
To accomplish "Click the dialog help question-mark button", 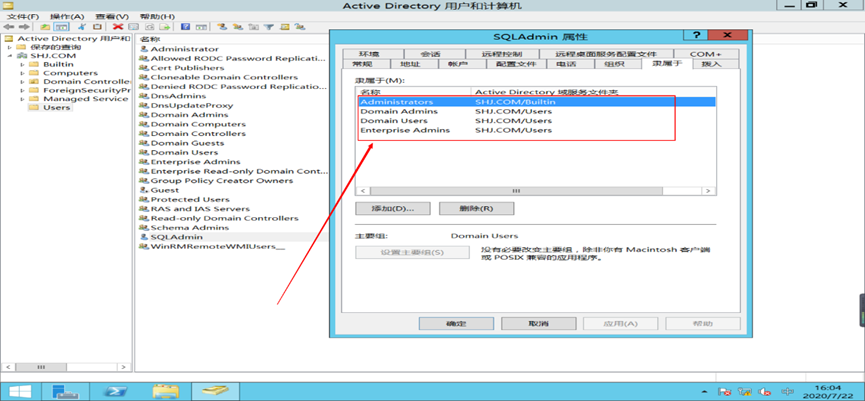I will [x=695, y=35].
